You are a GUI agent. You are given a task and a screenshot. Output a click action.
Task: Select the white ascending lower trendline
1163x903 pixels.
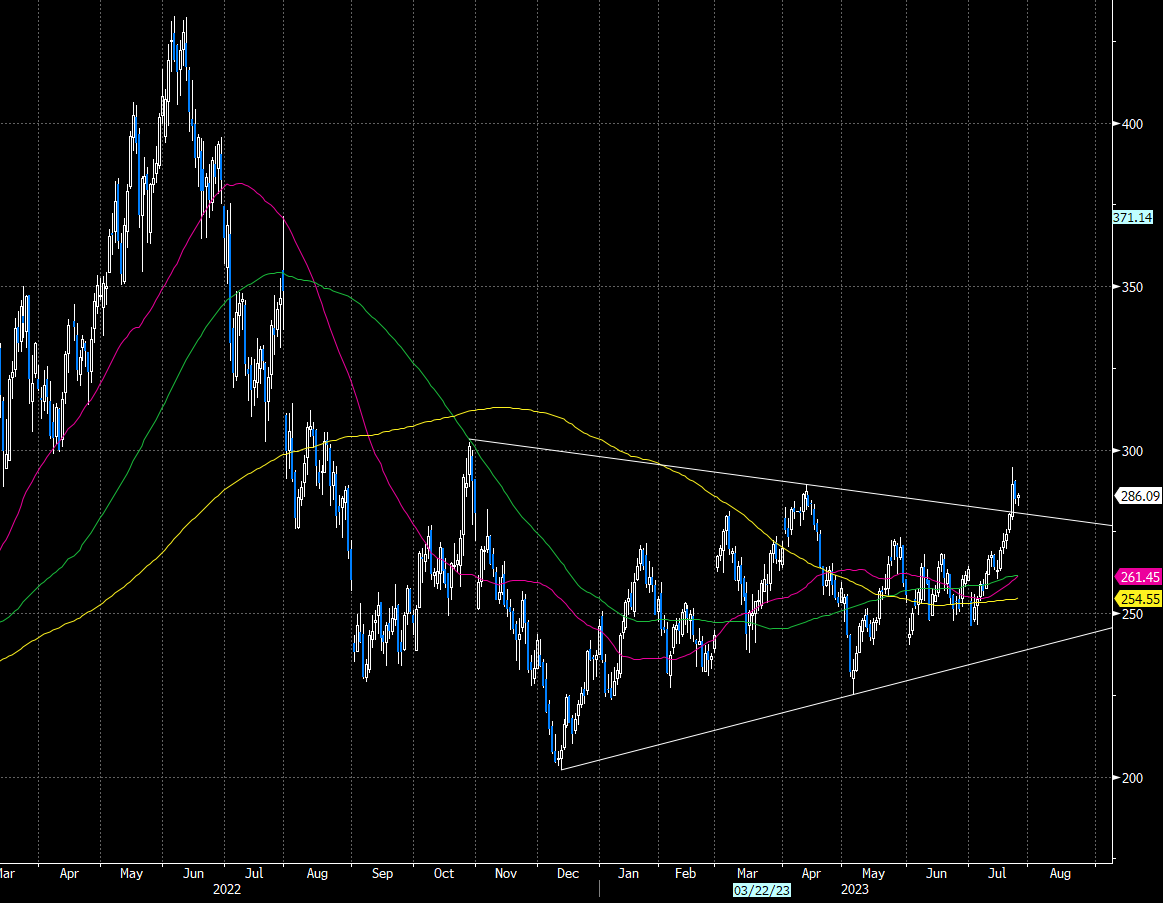tap(837, 698)
